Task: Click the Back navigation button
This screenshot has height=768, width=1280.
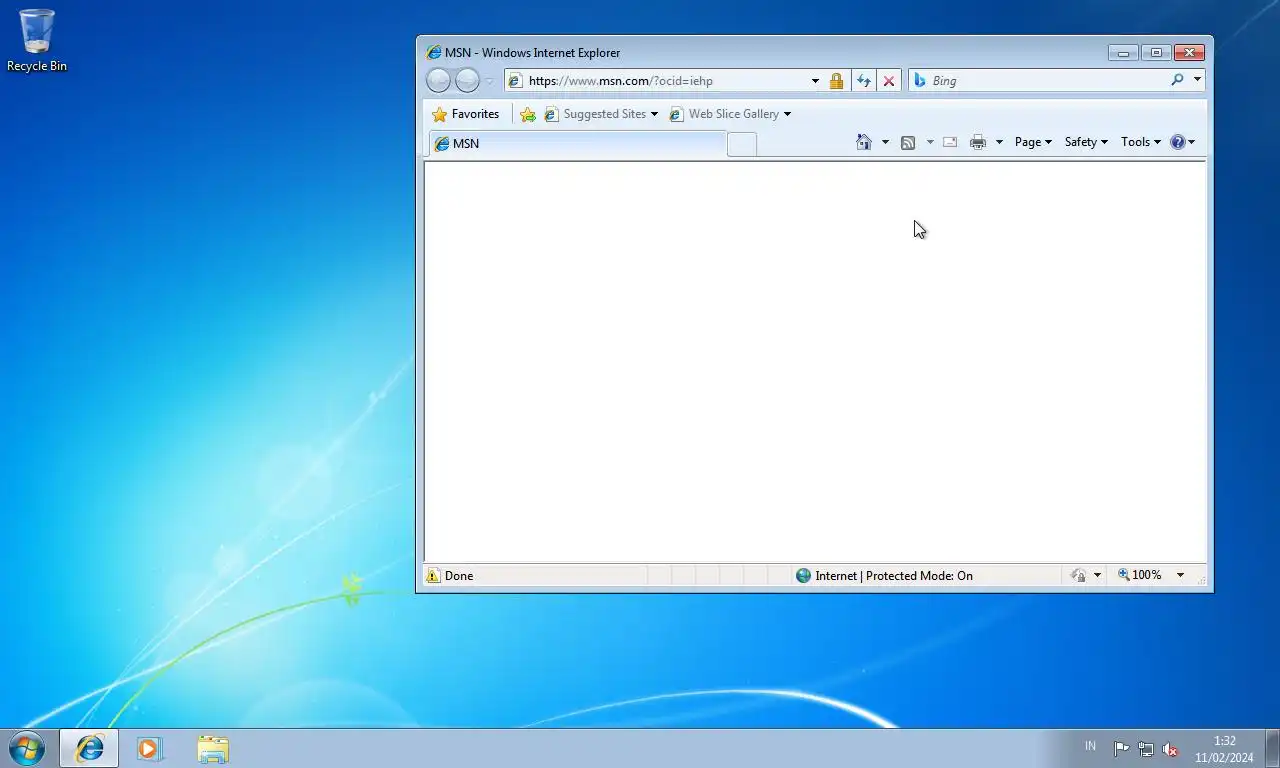Action: [x=438, y=80]
